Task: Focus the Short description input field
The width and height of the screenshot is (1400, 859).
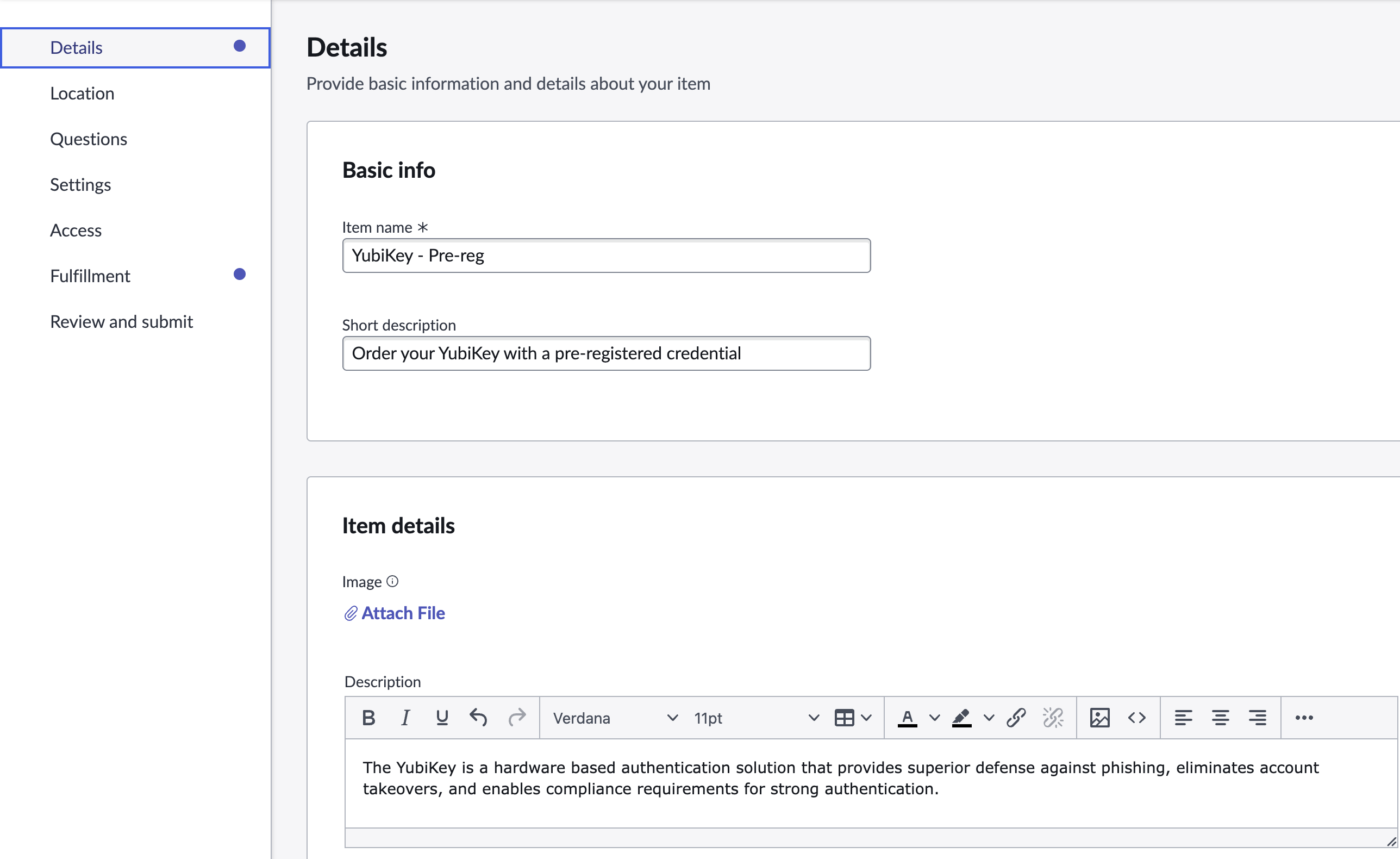Action: tap(607, 353)
